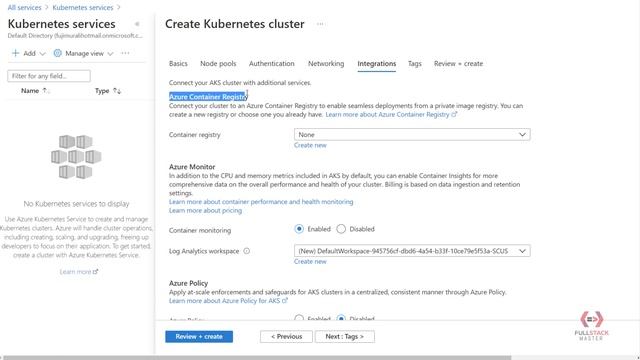The image size is (640, 360).
Task: Open Learn more about container performance link
Action: click(x=261, y=202)
